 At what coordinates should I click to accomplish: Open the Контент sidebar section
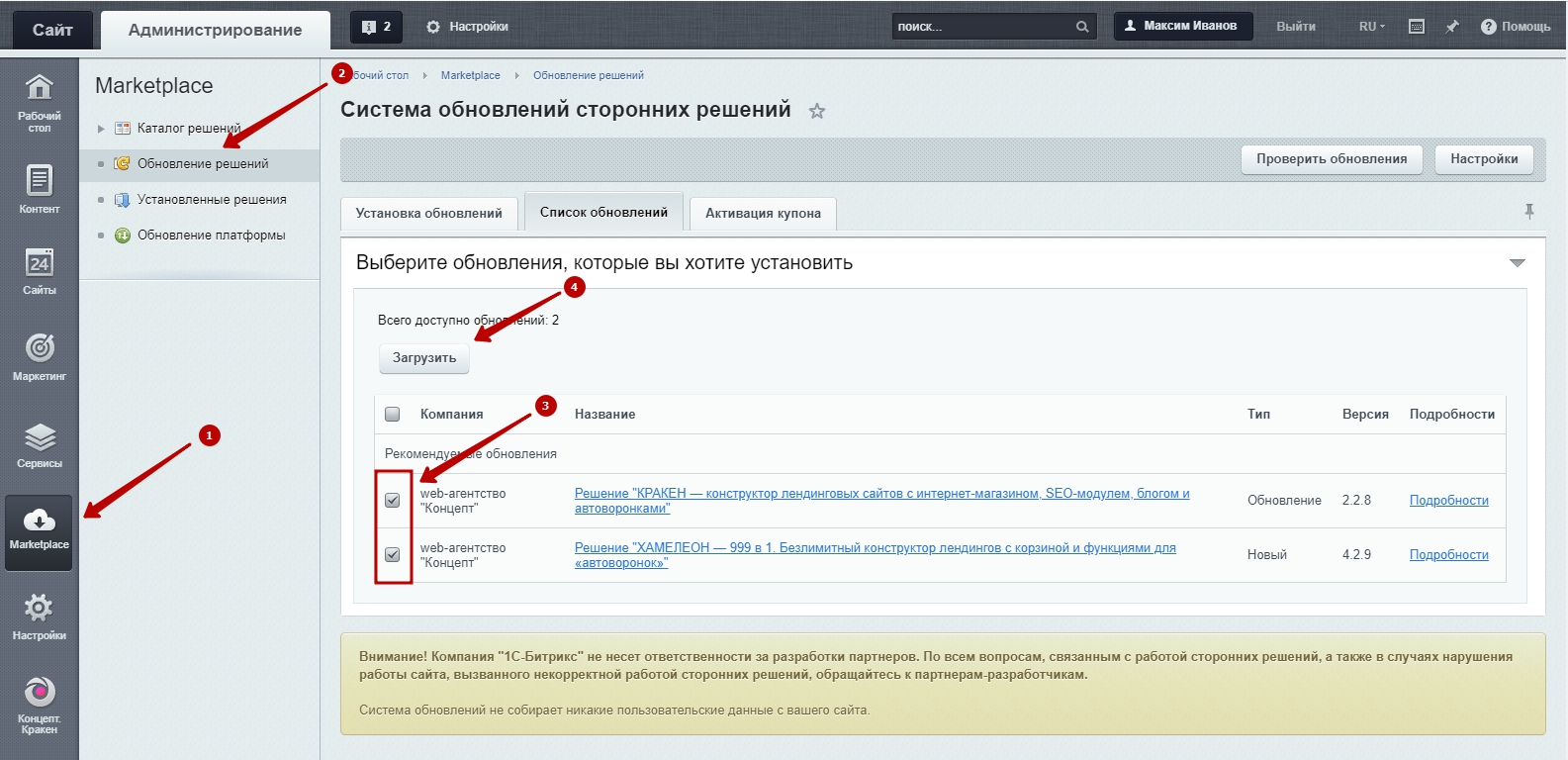pyautogui.click(x=39, y=189)
